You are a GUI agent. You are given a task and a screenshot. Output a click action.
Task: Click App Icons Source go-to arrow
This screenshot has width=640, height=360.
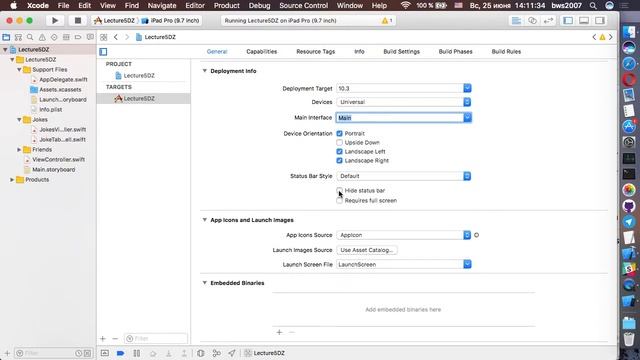(476, 235)
